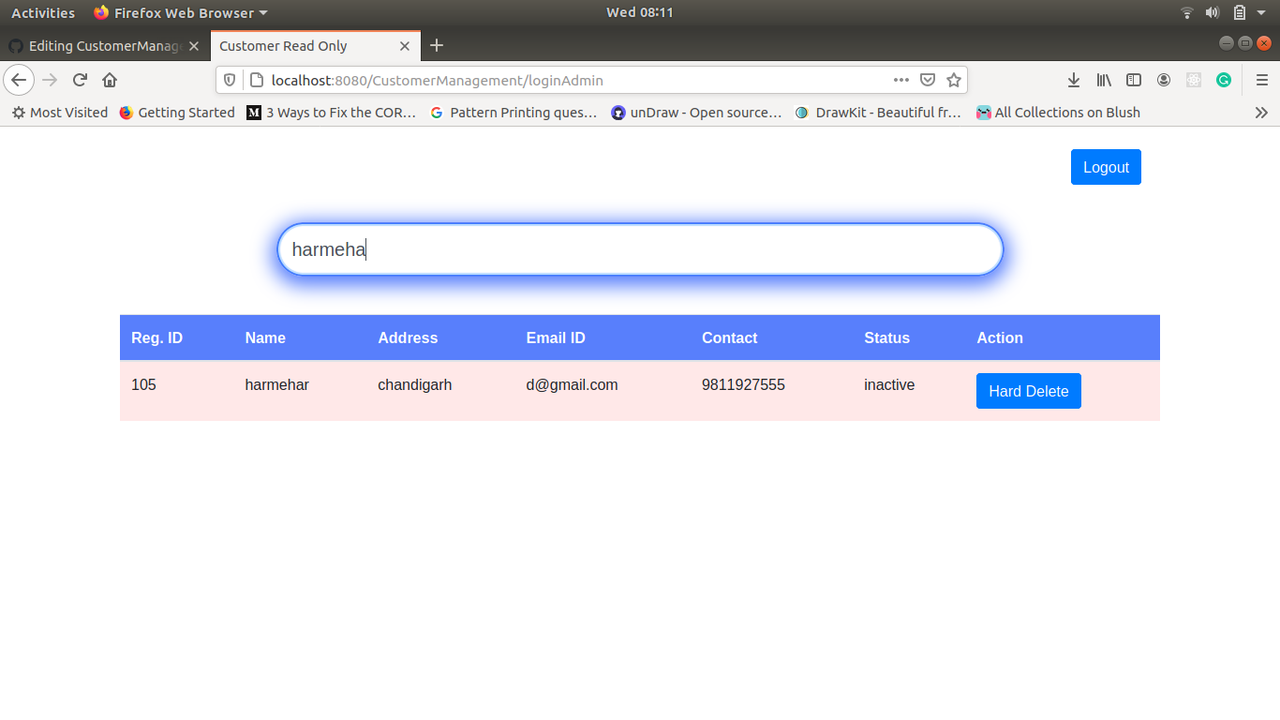The height and width of the screenshot is (720, 1280).
Task: Reload the page using the refresh icon
Action: 79,80
